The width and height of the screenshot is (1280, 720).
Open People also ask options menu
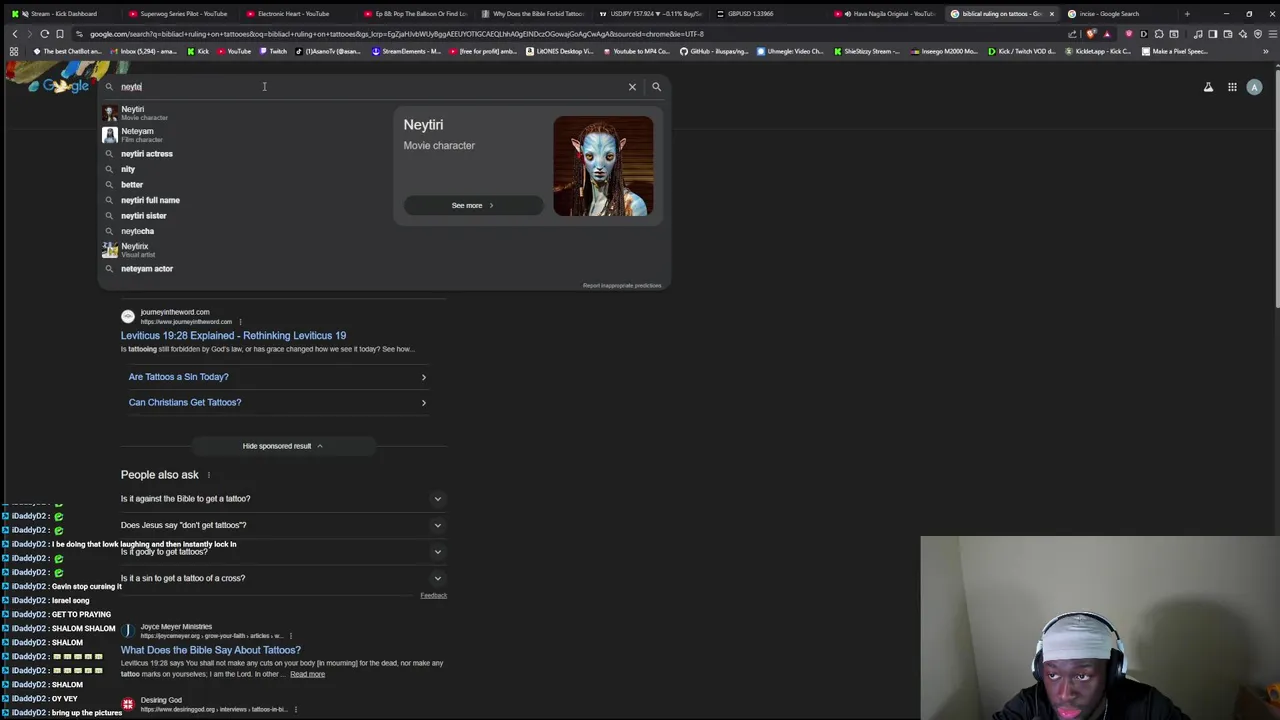[208, 475]
